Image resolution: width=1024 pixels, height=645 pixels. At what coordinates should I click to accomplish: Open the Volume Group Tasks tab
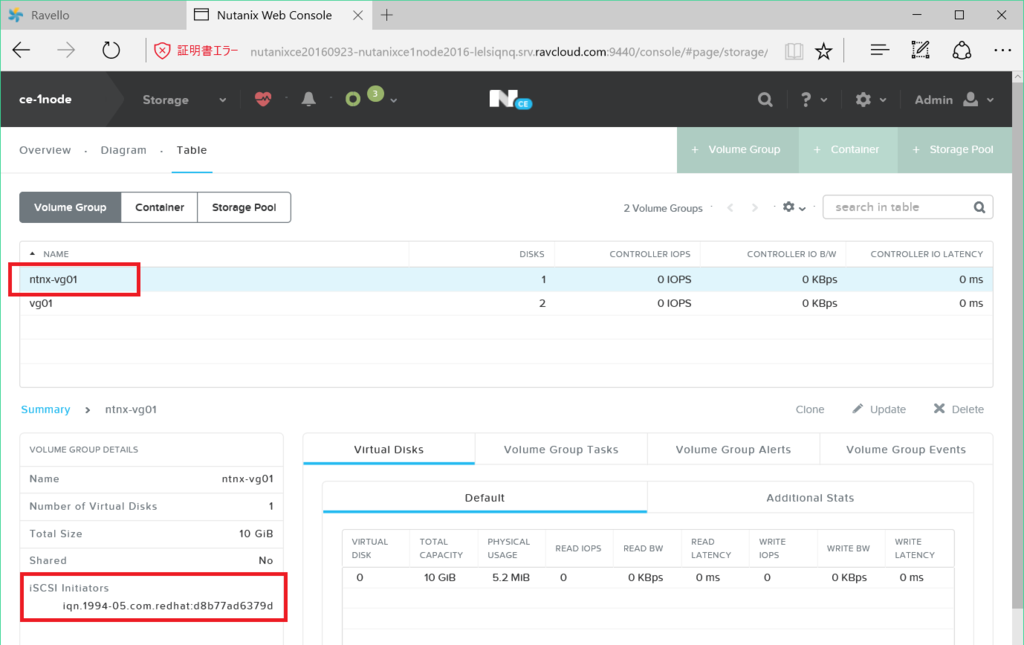[561, 449]
